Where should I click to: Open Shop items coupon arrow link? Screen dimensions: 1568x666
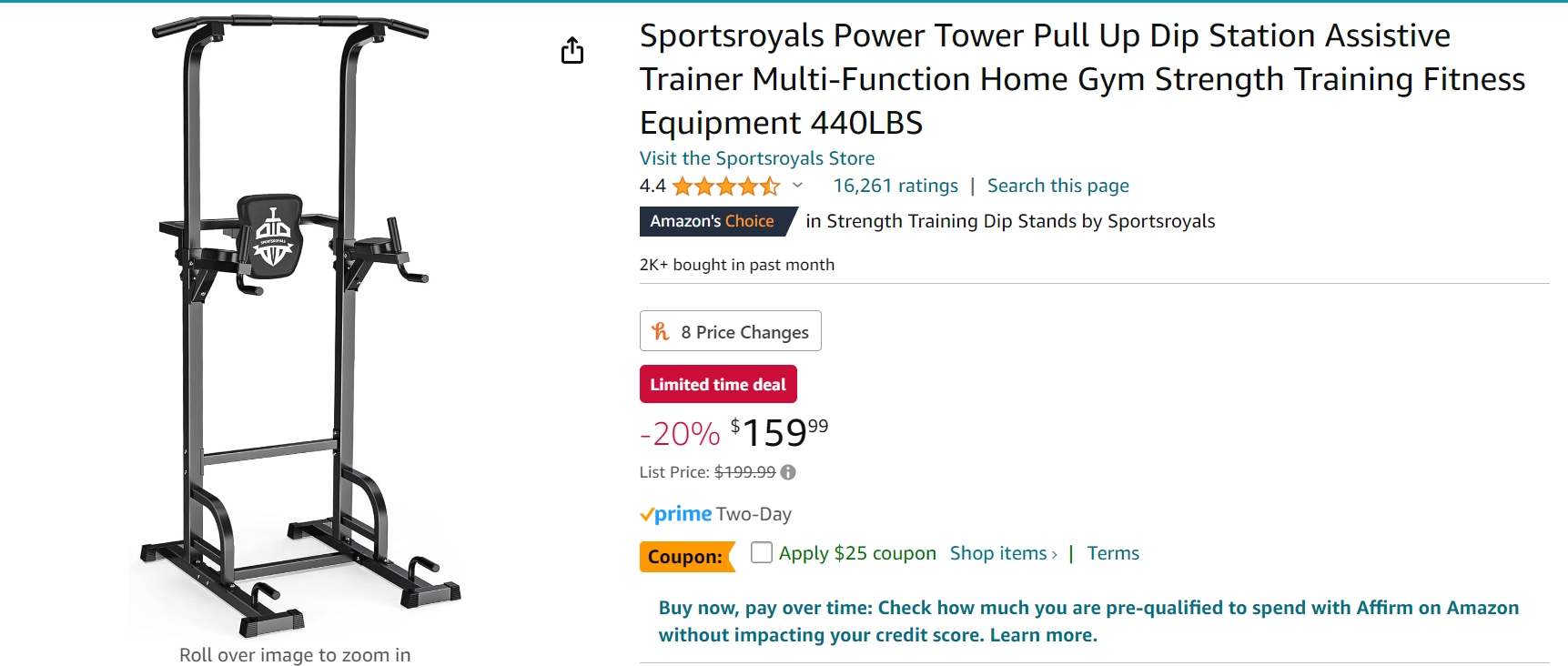pos(1003,553)
